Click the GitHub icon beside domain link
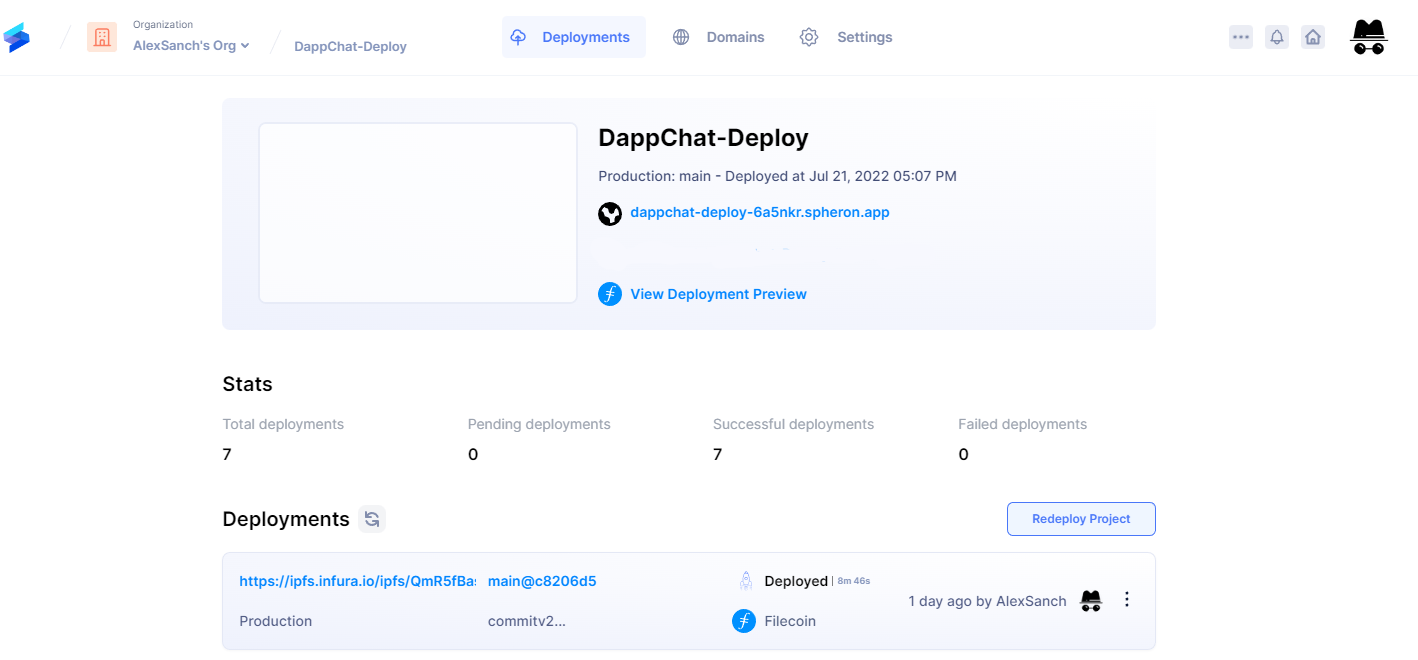1418x660 pixels. pos(610,213)
